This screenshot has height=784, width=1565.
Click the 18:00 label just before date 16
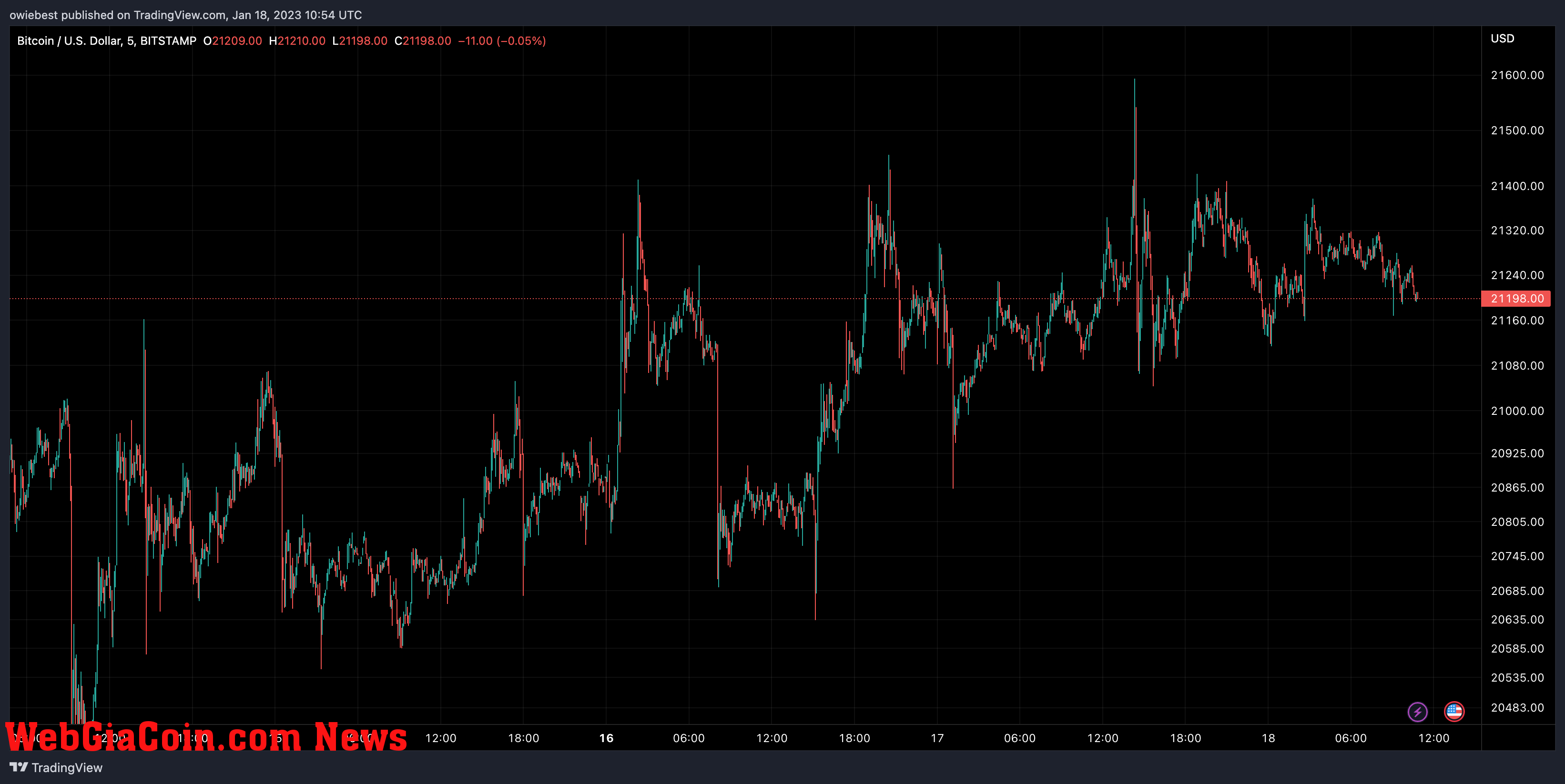pos(524,738)
